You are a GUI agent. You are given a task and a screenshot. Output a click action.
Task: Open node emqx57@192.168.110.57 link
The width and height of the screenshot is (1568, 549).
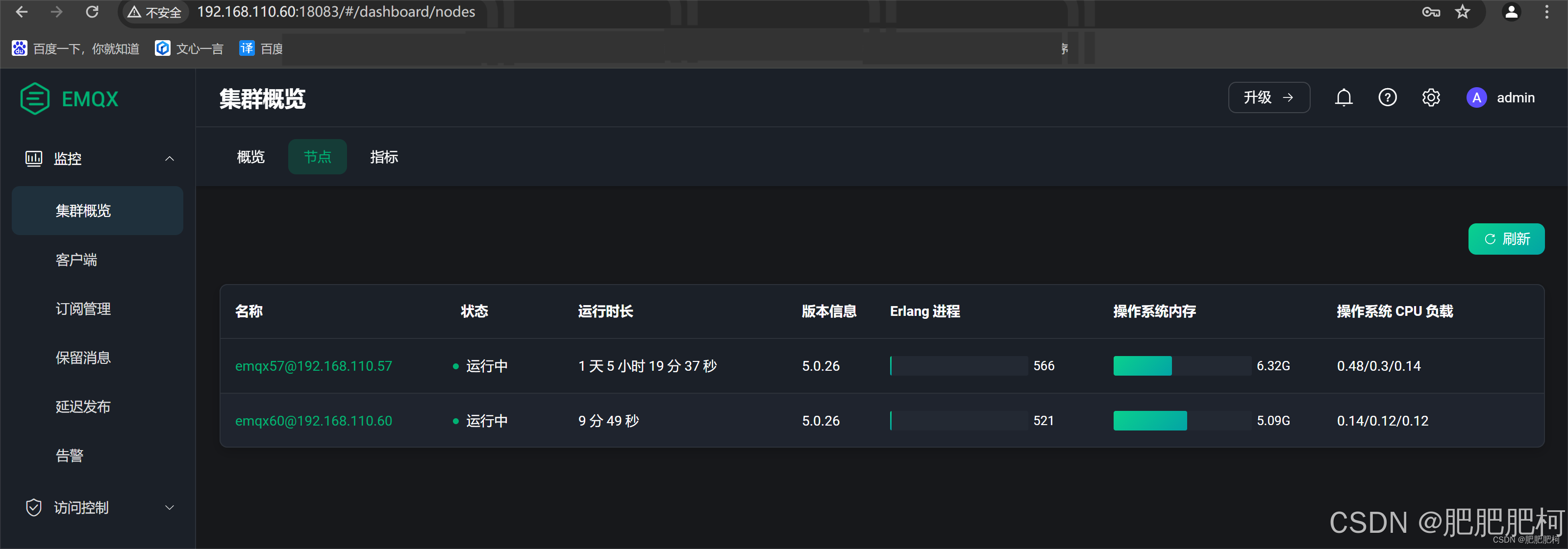coord(314,366)
